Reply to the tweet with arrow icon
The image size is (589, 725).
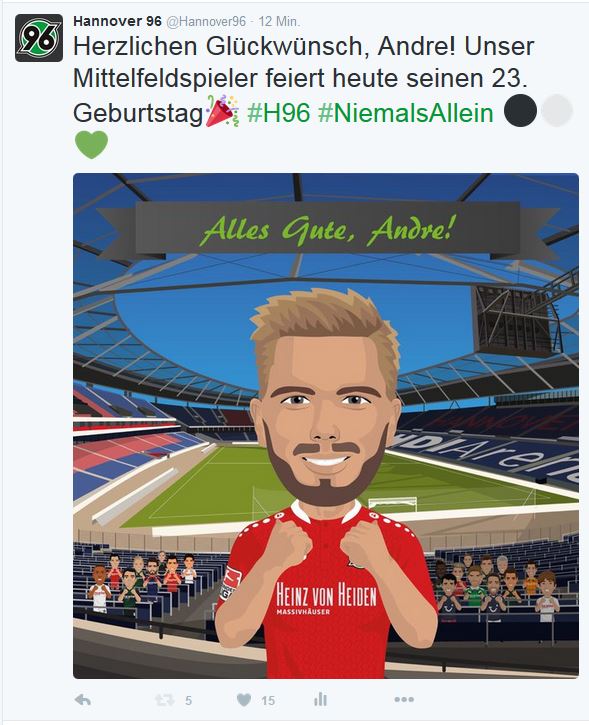click(x=83, y=700)
